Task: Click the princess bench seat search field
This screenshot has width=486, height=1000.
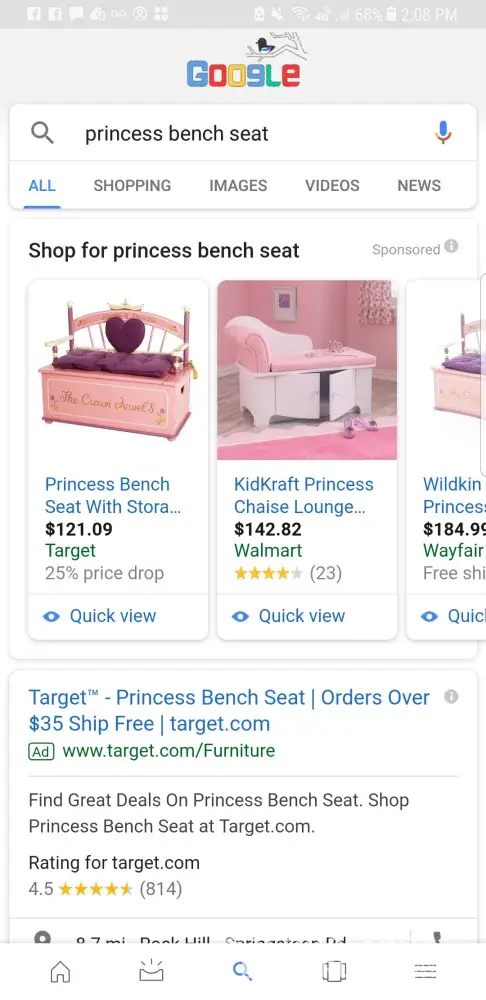Action: pos(242,133)
